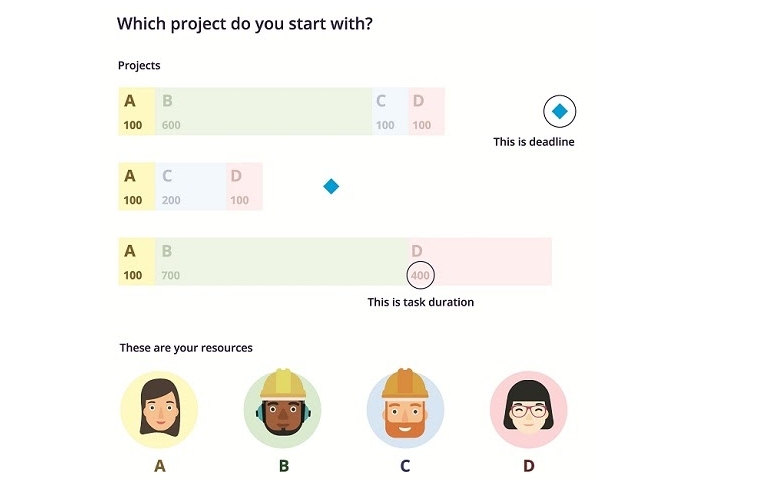783x480 pixels.
Task: Click the "This is task duration" caption
Action: point(420,302)
